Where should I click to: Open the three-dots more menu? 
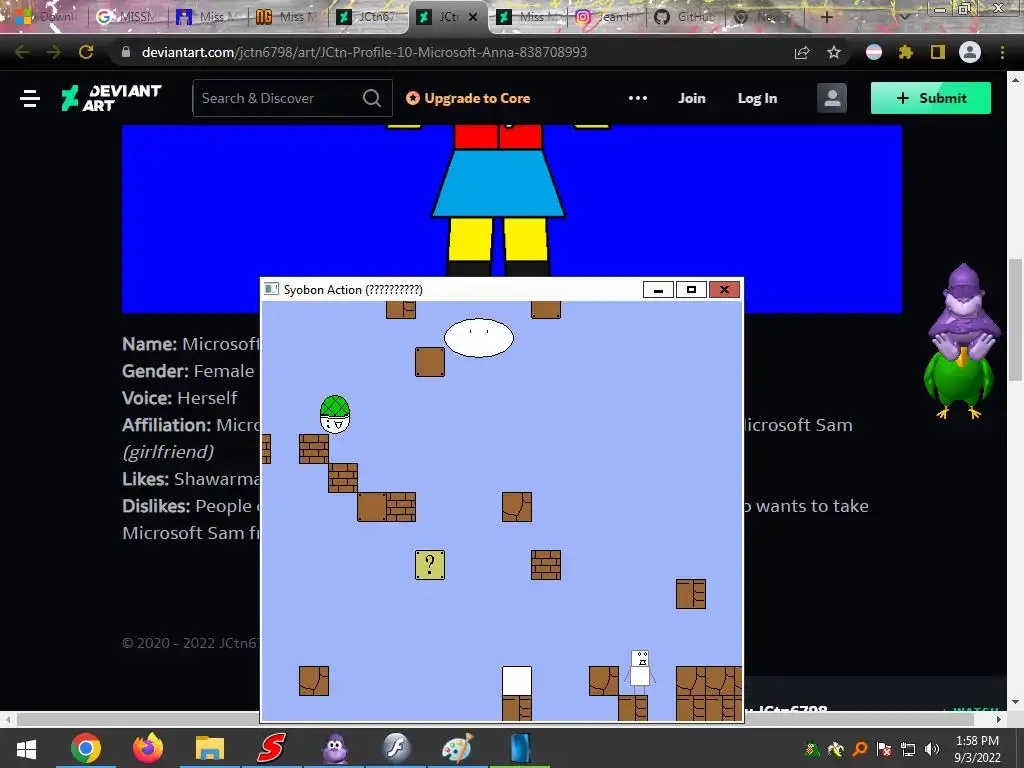pyautogui.click(x=637, y=98)
